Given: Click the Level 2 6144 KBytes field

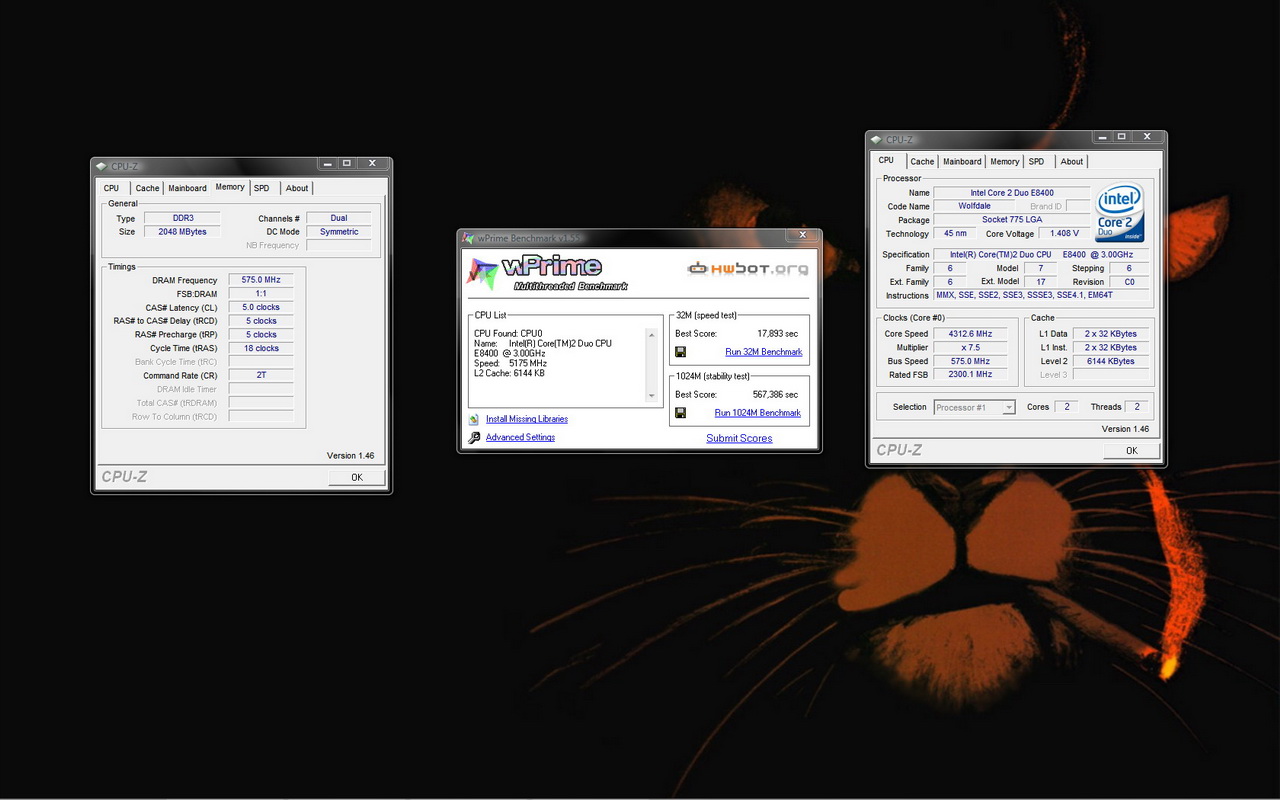Looking at the screenshot, I should coord(1110,361).
